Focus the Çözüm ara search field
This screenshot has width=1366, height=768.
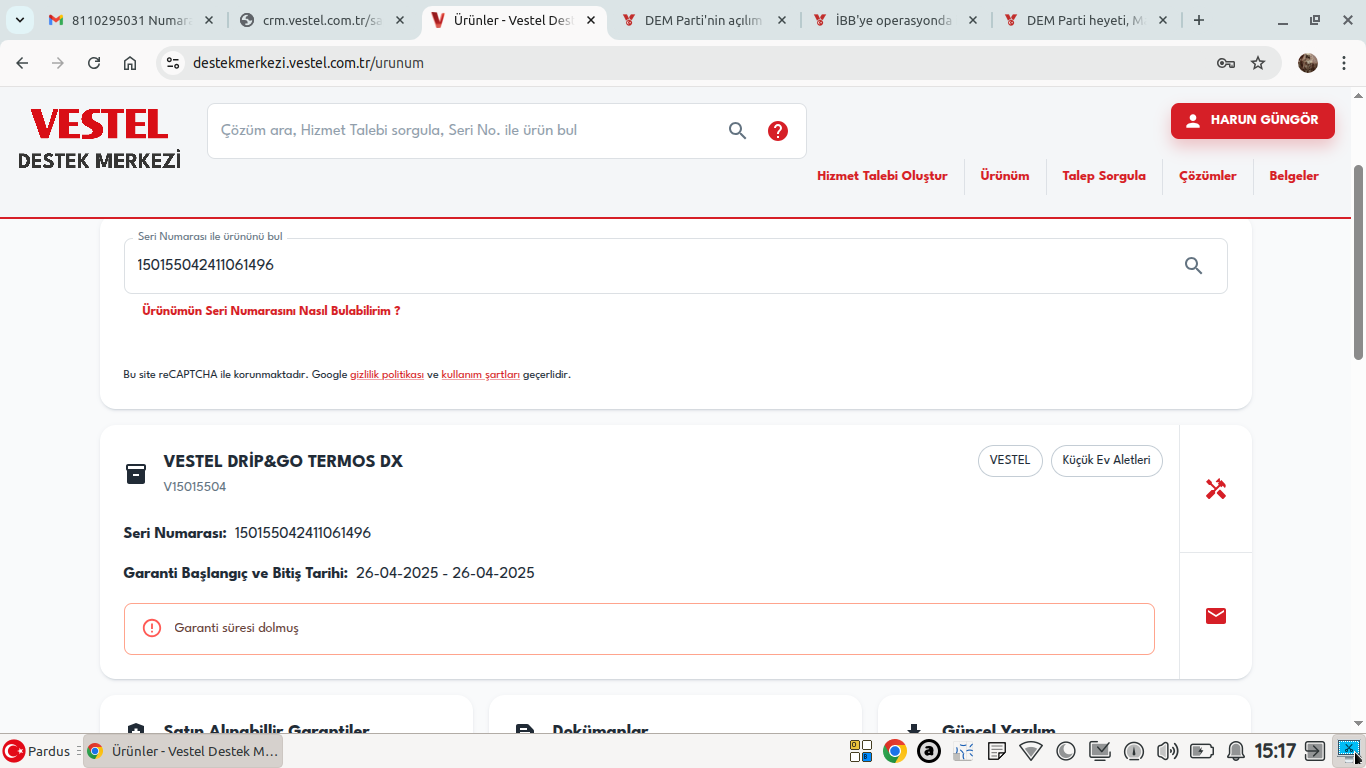[x=465, y=130]
